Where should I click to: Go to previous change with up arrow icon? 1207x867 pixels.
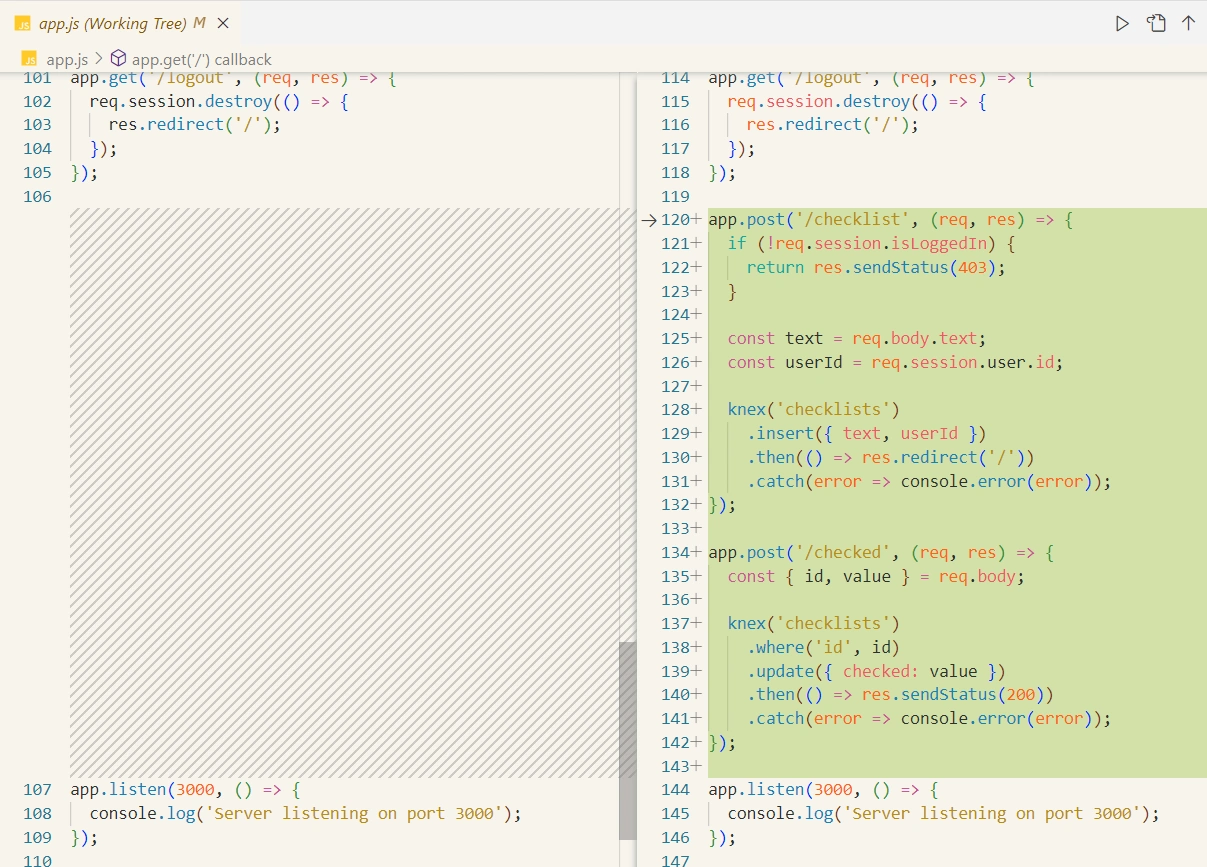click(1188, 23)
